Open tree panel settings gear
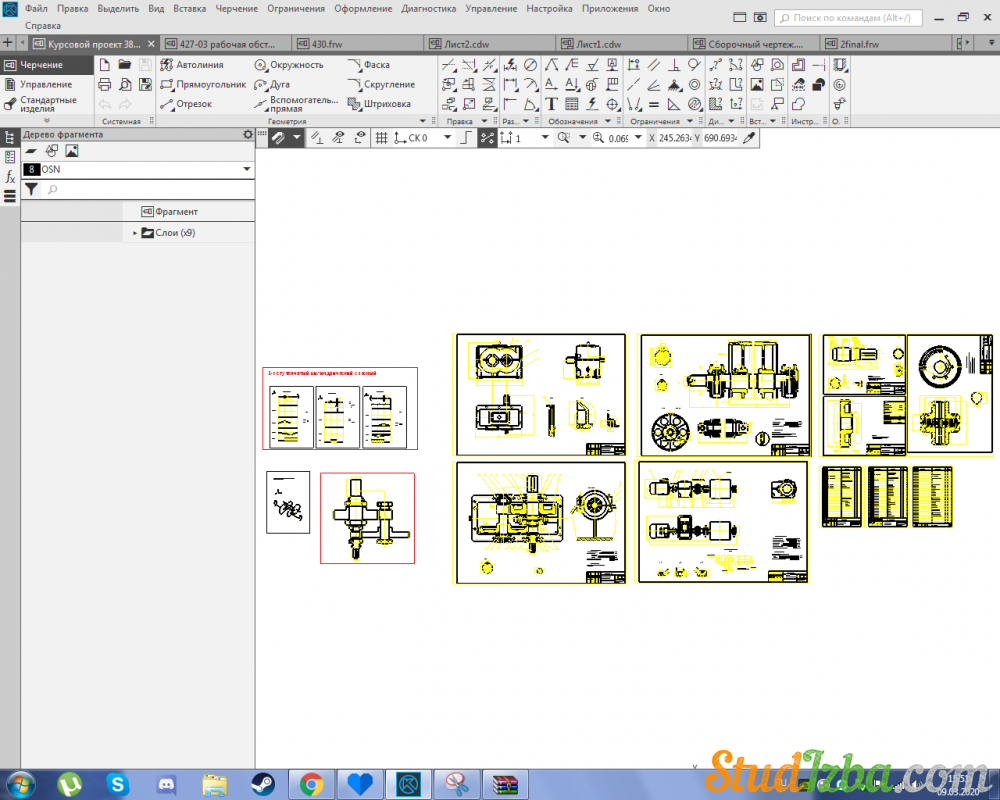The height and width of the screenshot is (800, 1000). click(248, 135)
